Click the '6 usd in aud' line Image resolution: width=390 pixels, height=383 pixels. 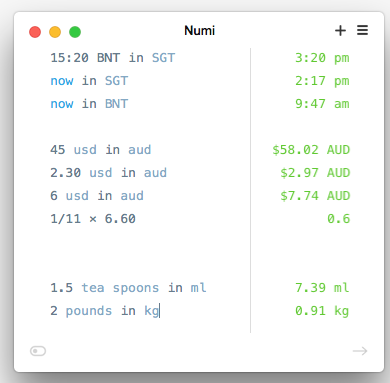click(97, 196)
